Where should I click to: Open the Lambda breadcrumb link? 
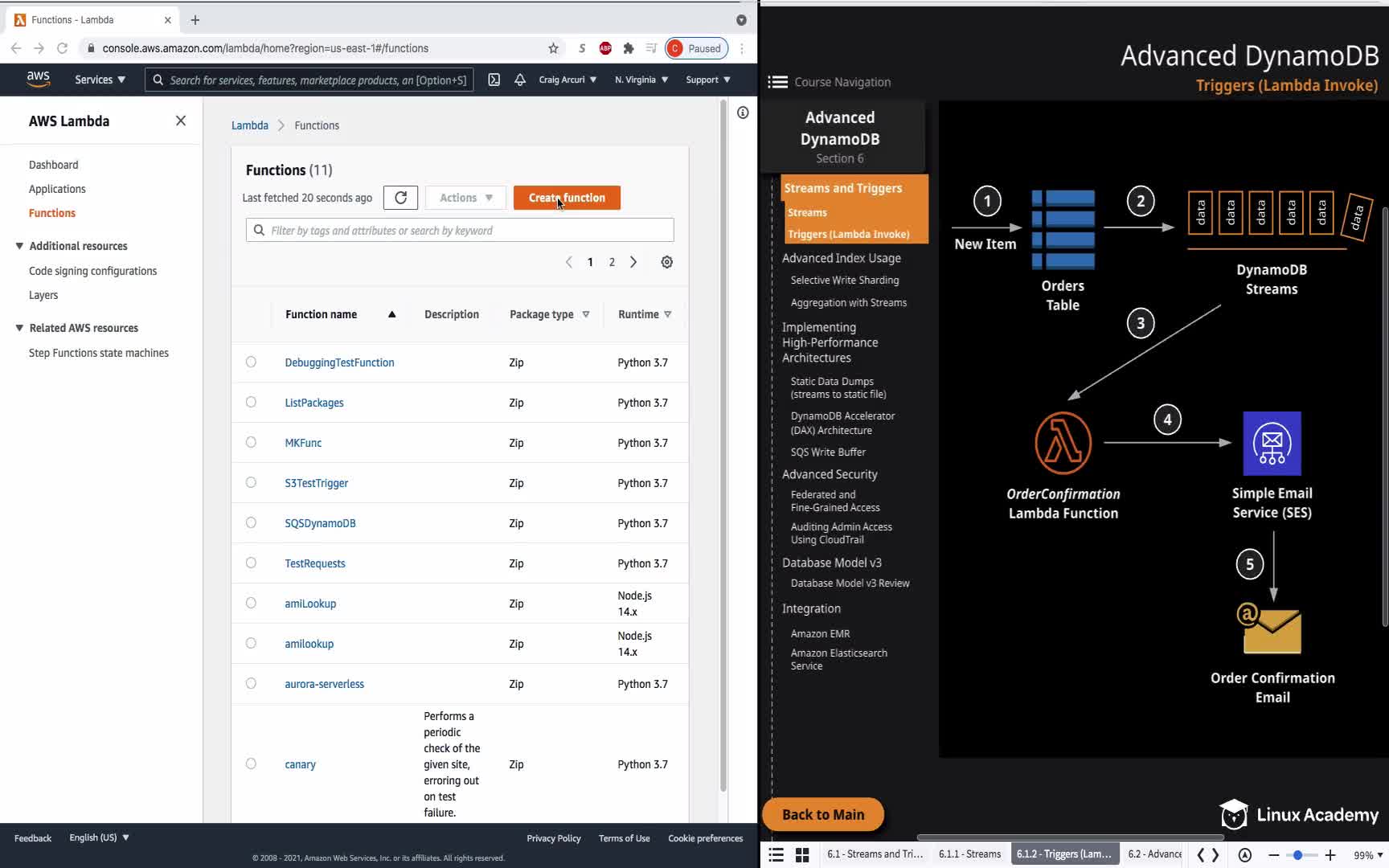pos(250,125)
